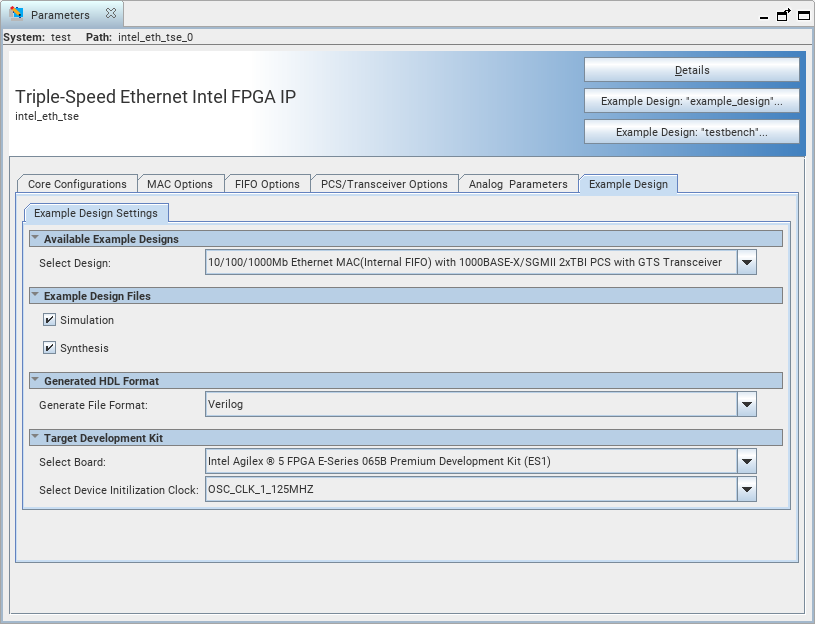Click the "Select Device Initilization Clock:" label
The height and width of the screenshot is (624, 815).
(x=119, y=490)
